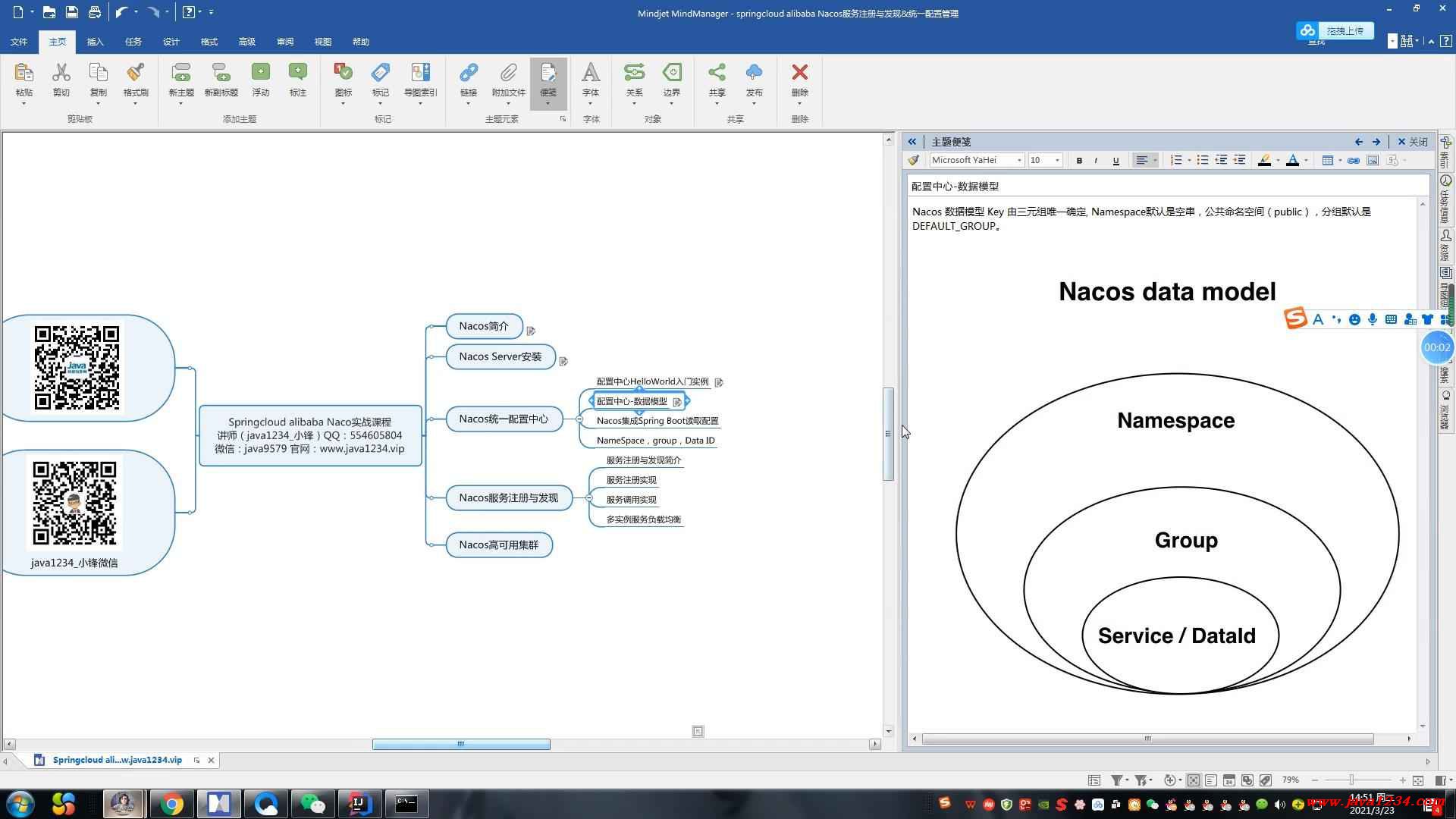This screenshot has height=819, width=1456.
Task: Click the Publish (发布) cloud icon
Action: click(x=754, y=73)
